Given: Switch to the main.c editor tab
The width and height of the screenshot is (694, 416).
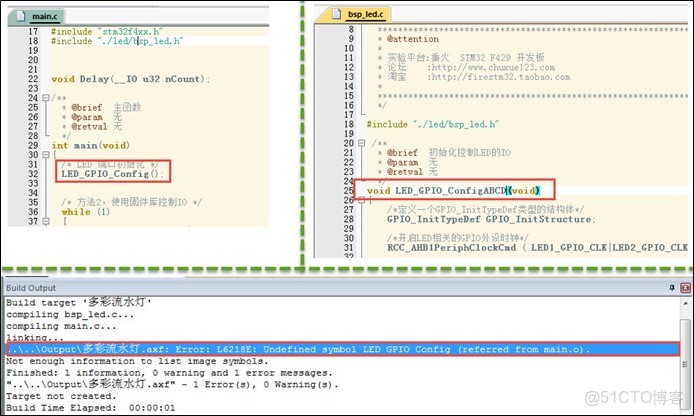Looking at the screenshot, I should 37,16.
